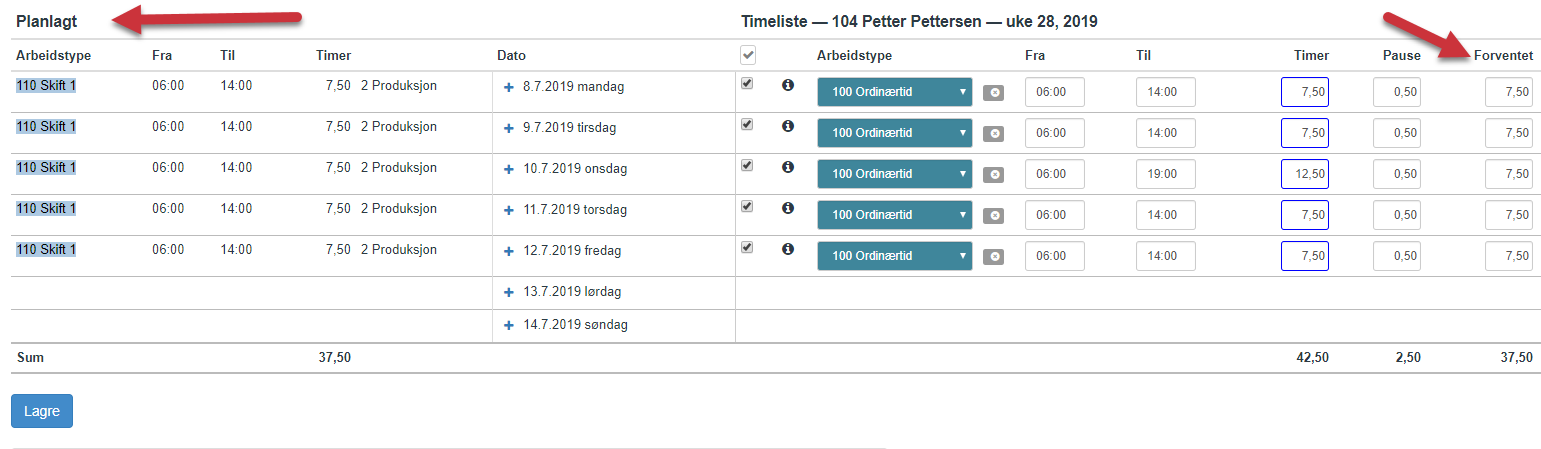
Task: Click the info icon on the fredag row
Action: pos(787,250)
